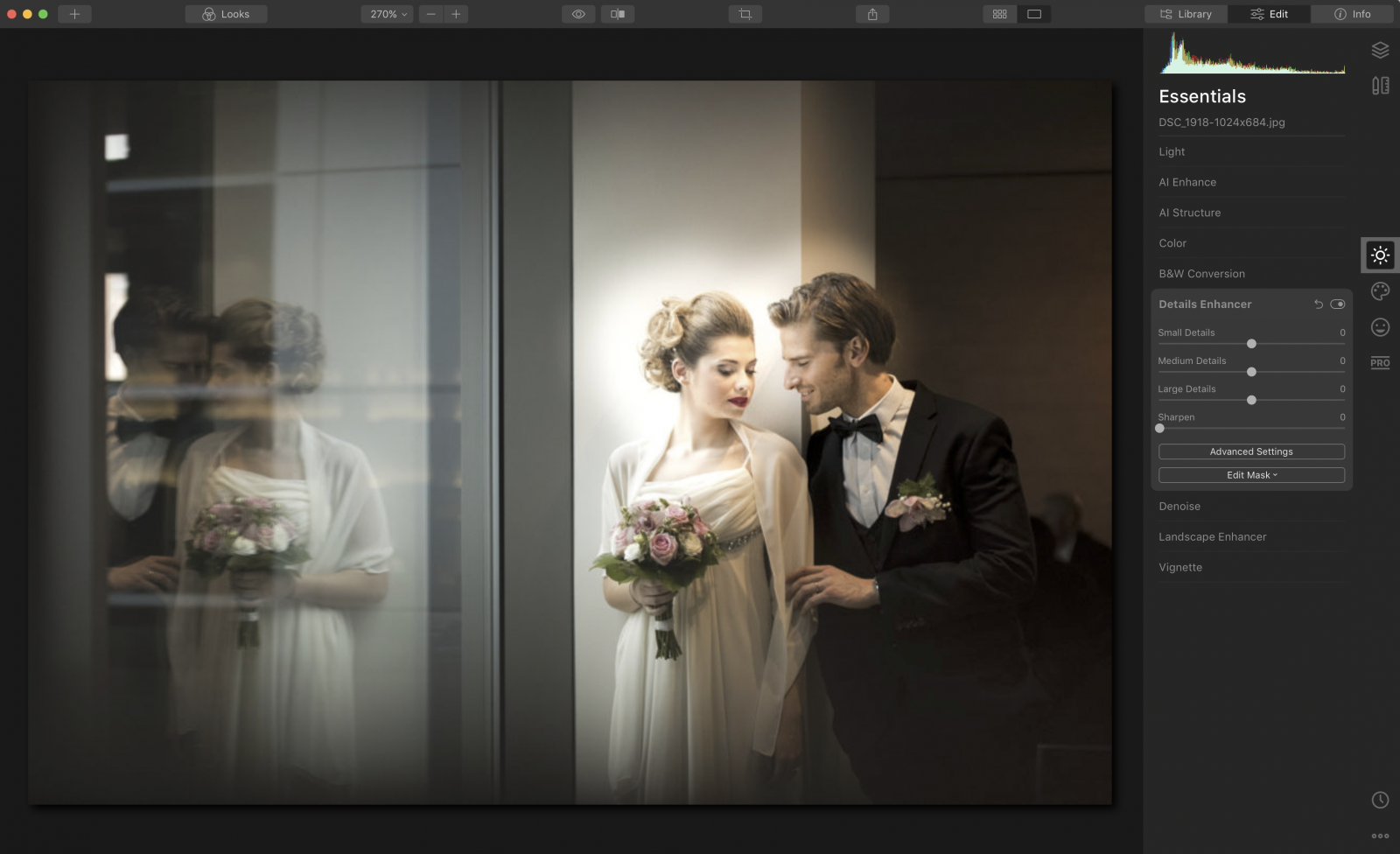Viewport: 1400px width, 854px height.
Task: Select the Crop tool in the toolbar
Action: [x=745, y=14]
